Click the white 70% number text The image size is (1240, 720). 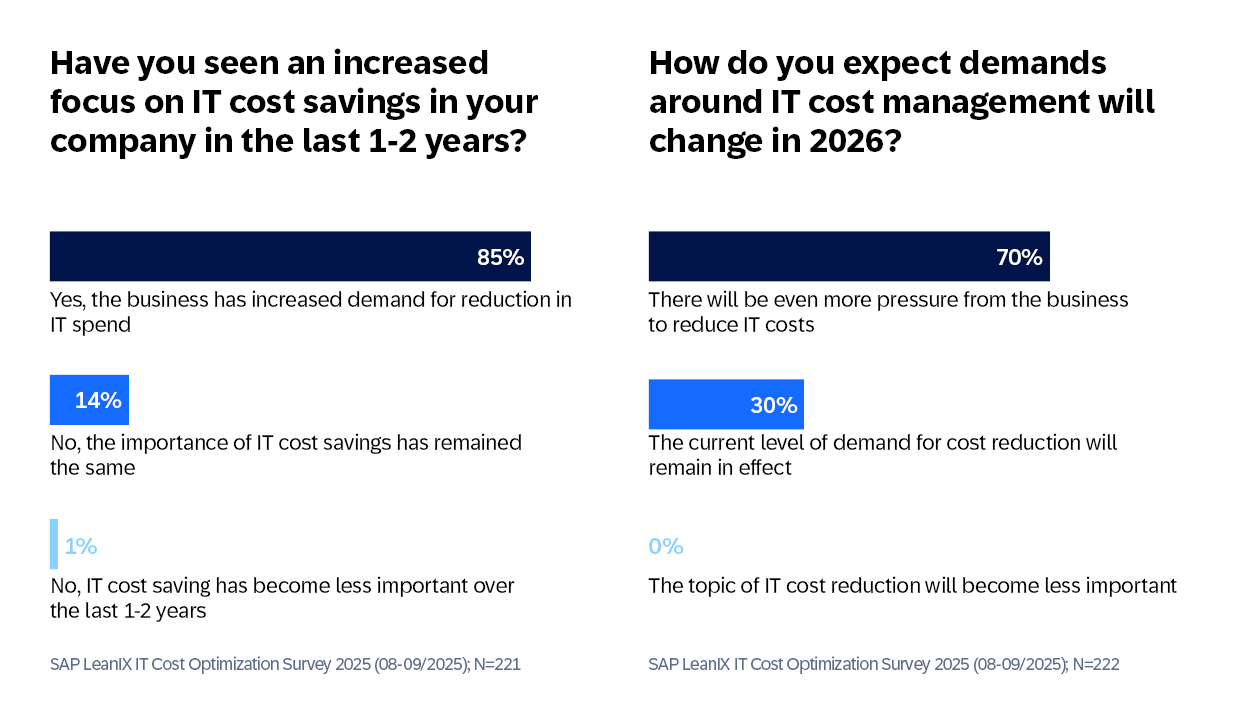[x=1019, y=257]
